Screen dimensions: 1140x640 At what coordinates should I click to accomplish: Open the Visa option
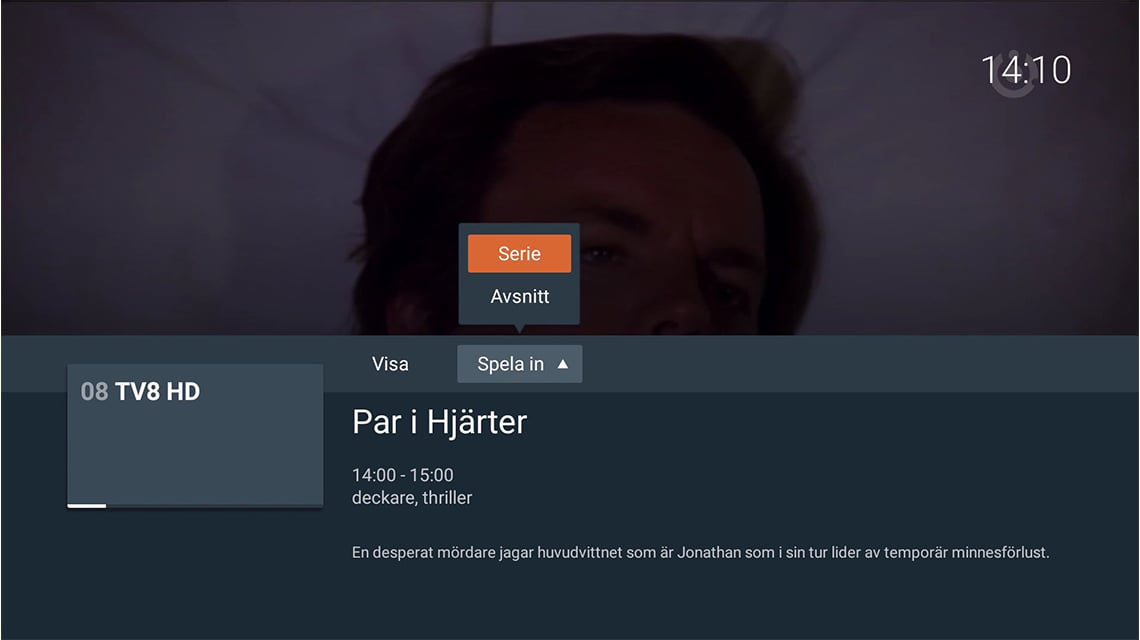[x=390, y=364]
